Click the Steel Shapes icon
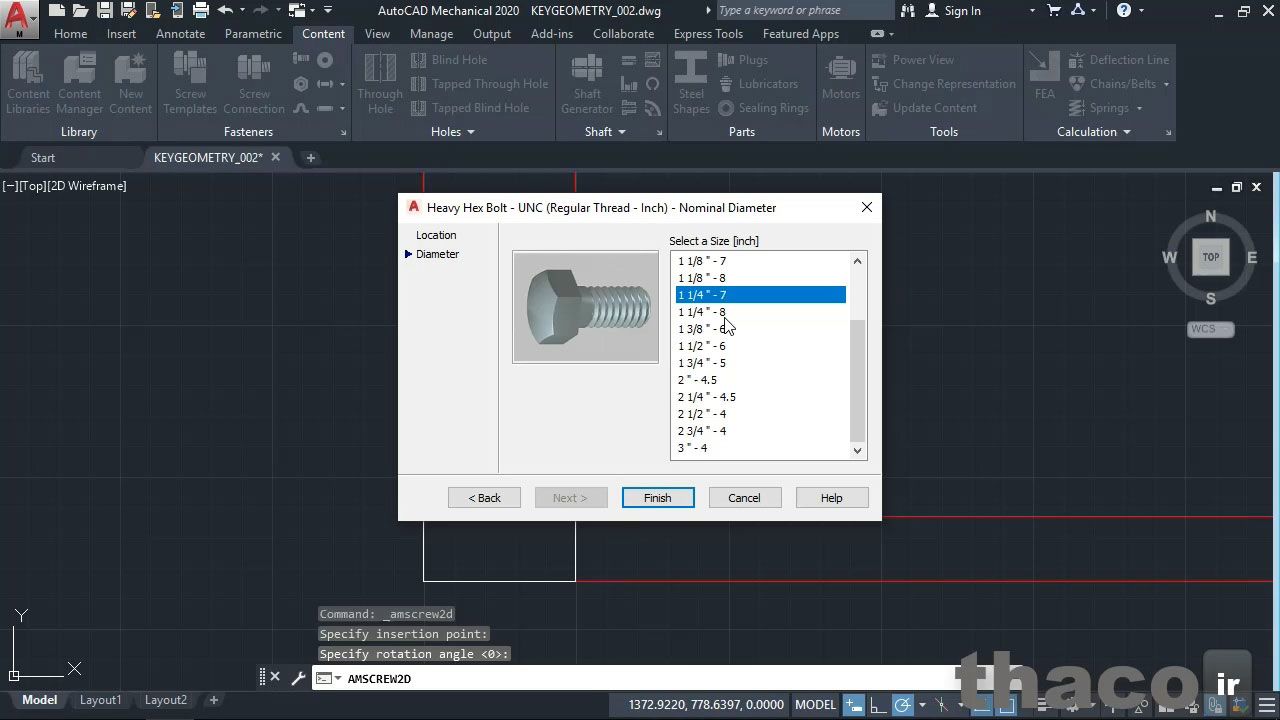 coord(691,84)
